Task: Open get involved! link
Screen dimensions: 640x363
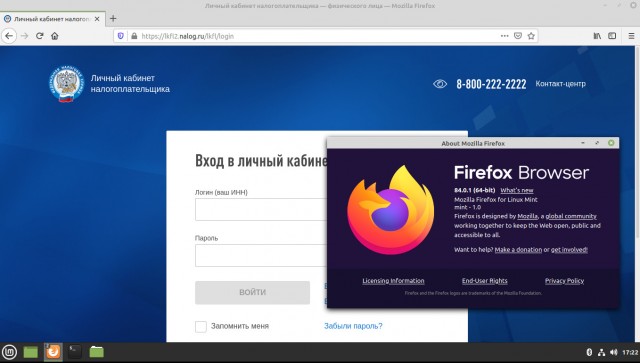Action: (569, 249)
